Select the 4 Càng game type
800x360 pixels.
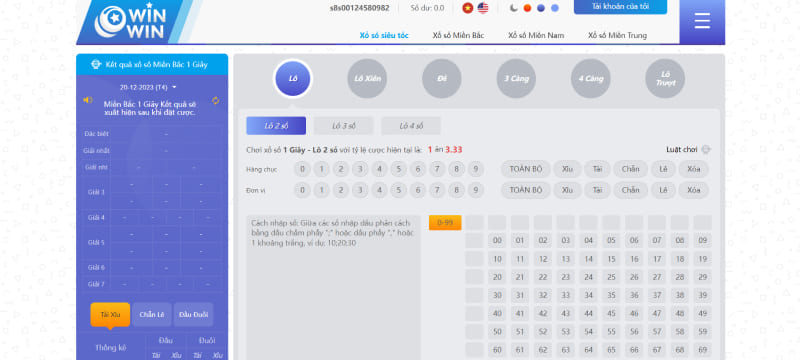[x=591, y=79]
